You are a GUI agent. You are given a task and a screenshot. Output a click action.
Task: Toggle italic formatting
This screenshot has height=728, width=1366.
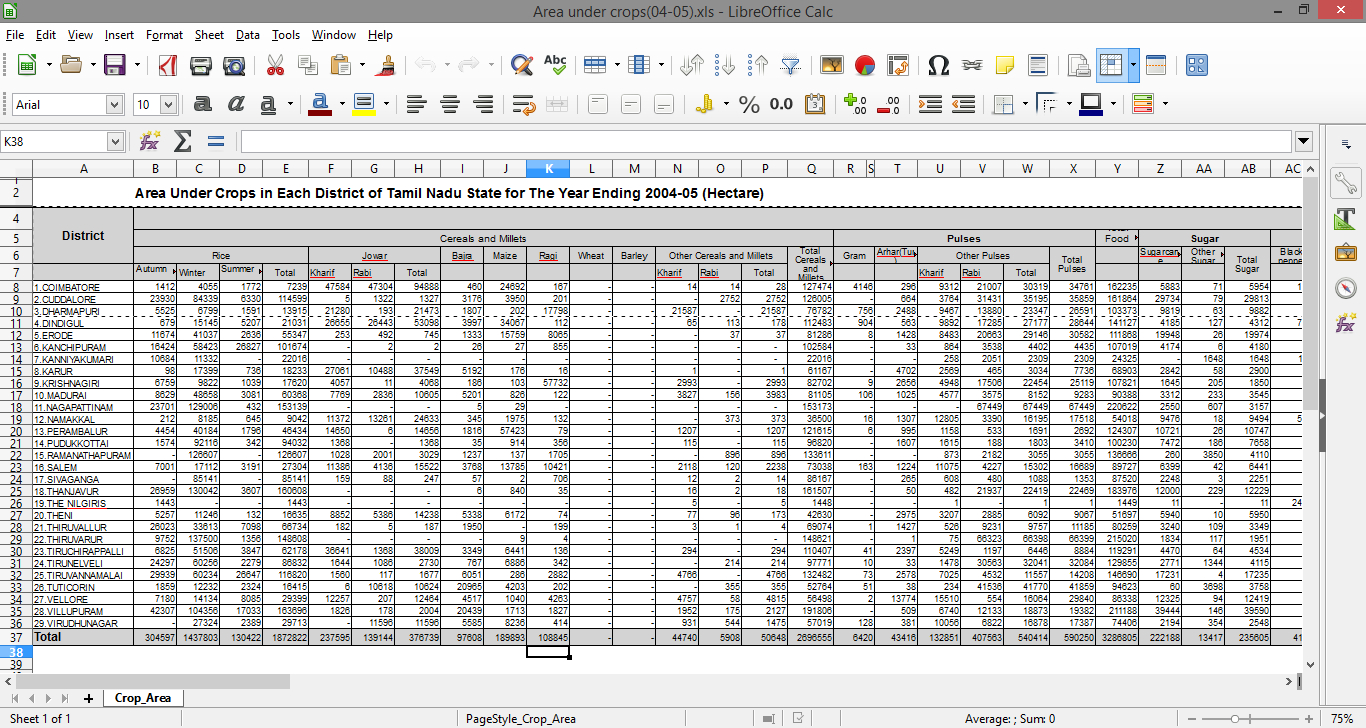point(236,103)
